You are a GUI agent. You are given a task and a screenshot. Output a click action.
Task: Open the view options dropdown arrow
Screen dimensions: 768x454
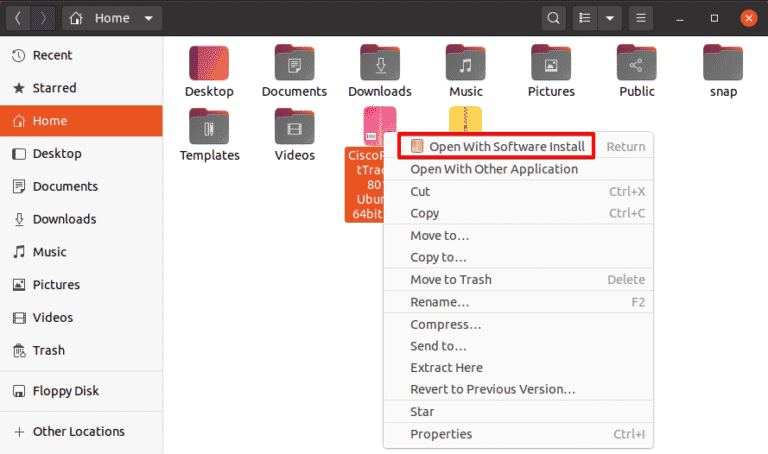click(610, 18)
